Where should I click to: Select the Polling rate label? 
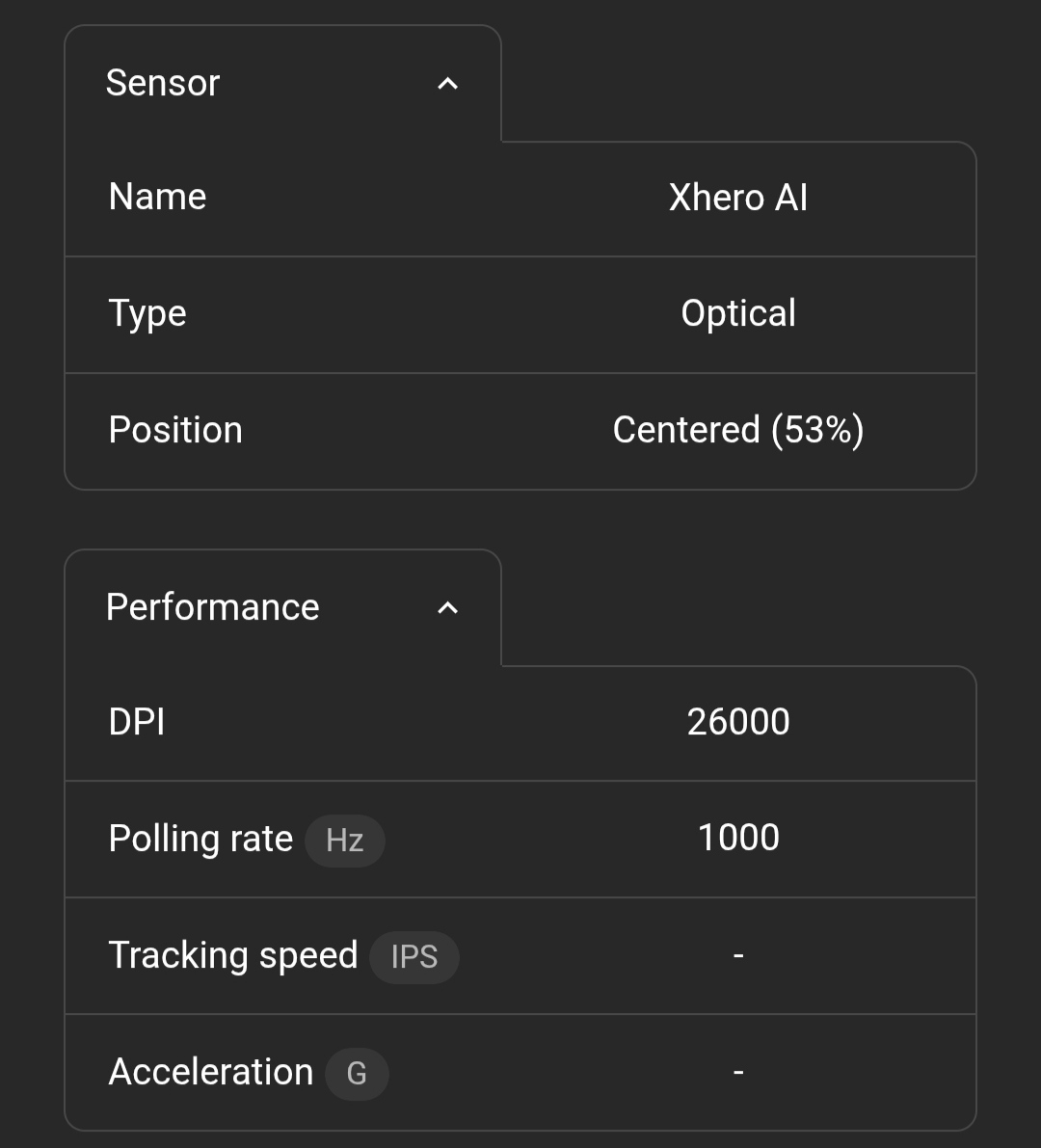coord(200,840)
